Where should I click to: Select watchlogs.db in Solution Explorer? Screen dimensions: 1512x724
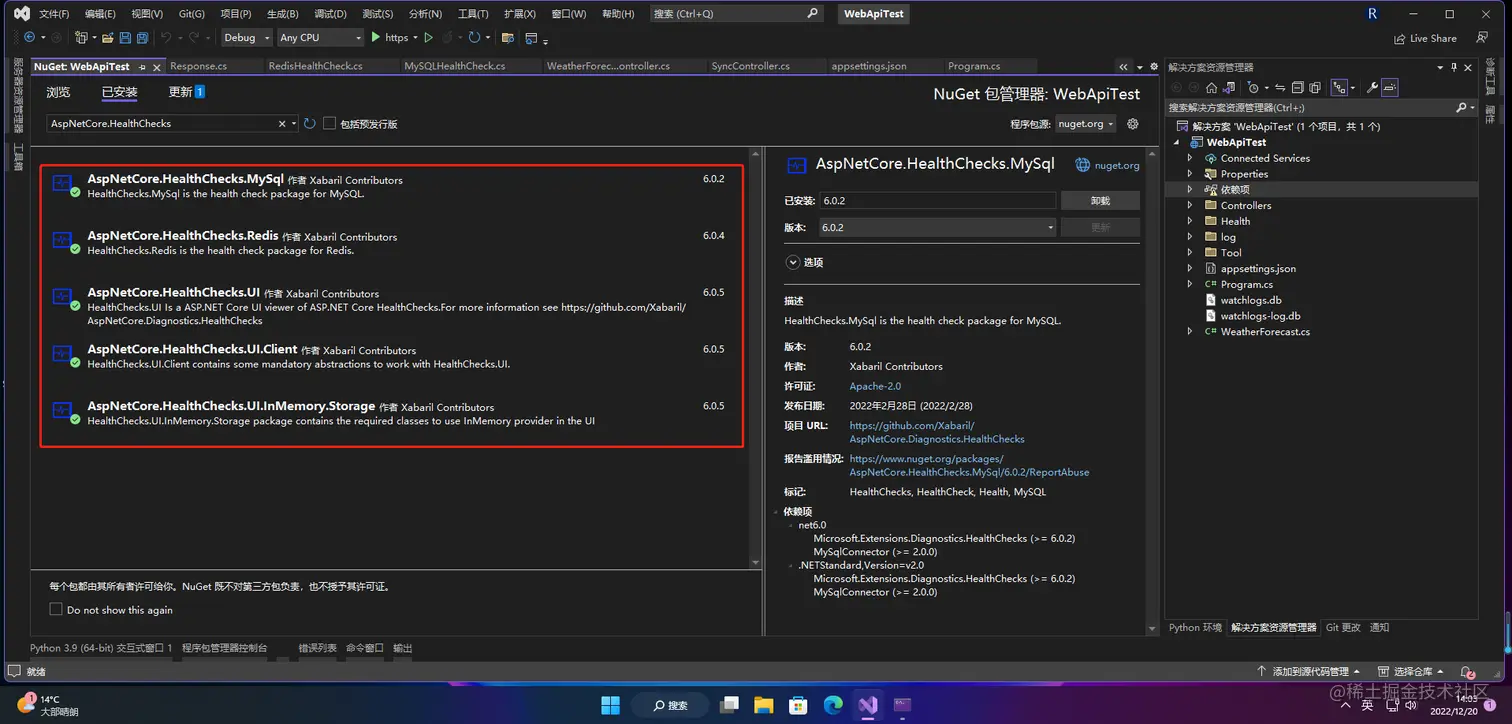(x=1250, y=300)
